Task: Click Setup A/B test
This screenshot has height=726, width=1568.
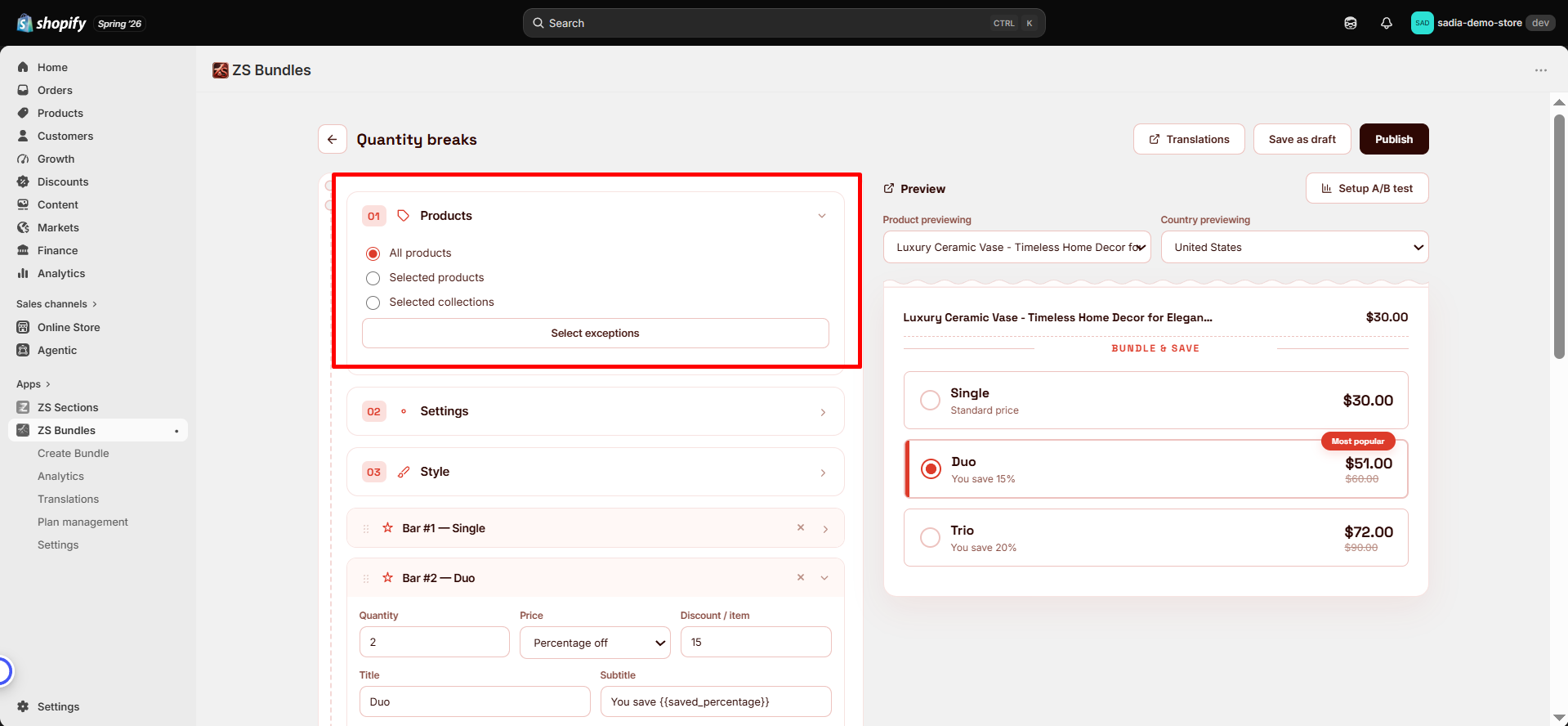Action: tap(1367, 188)
